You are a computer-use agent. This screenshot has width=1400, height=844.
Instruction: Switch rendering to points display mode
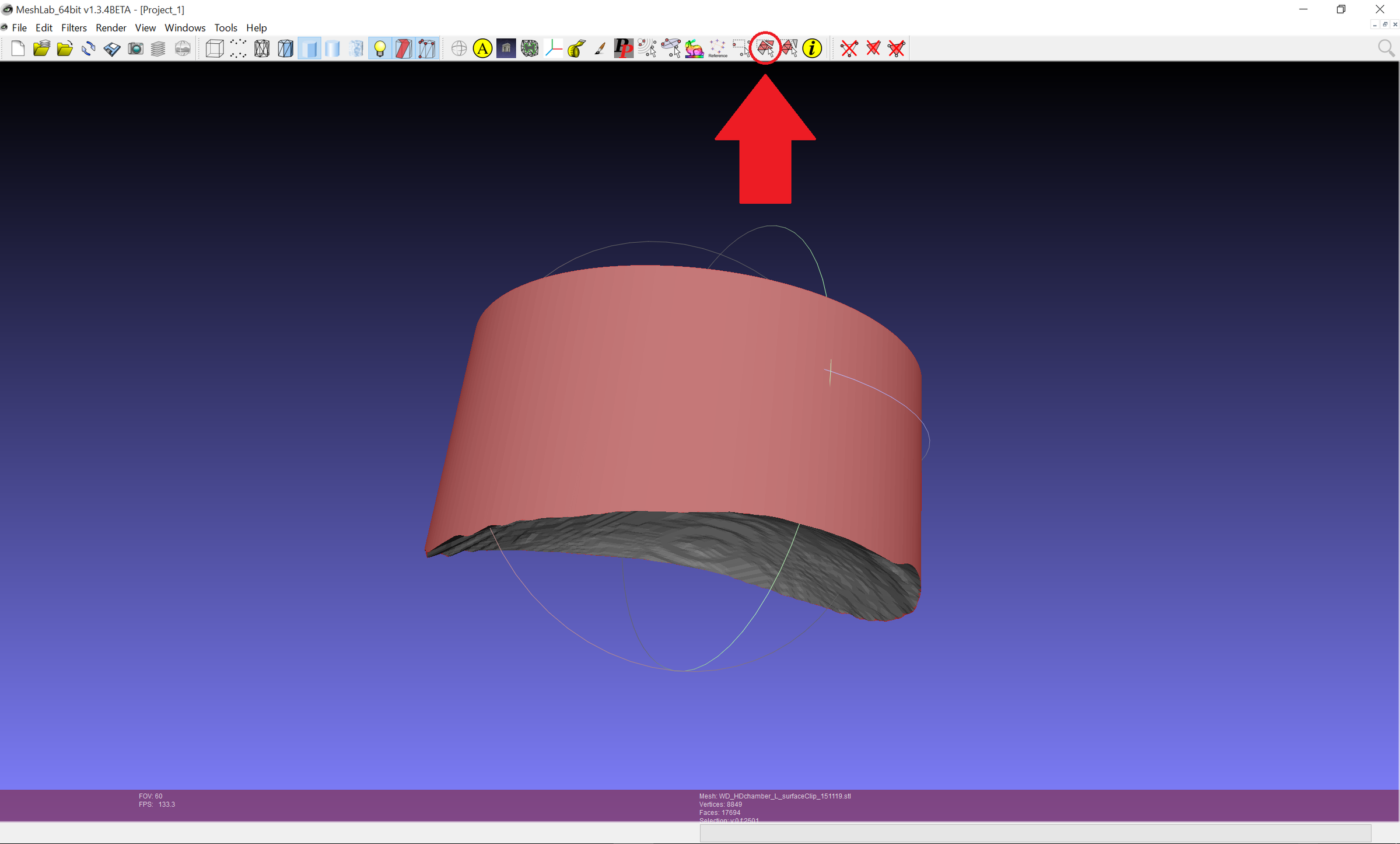[x=239, y=48]
